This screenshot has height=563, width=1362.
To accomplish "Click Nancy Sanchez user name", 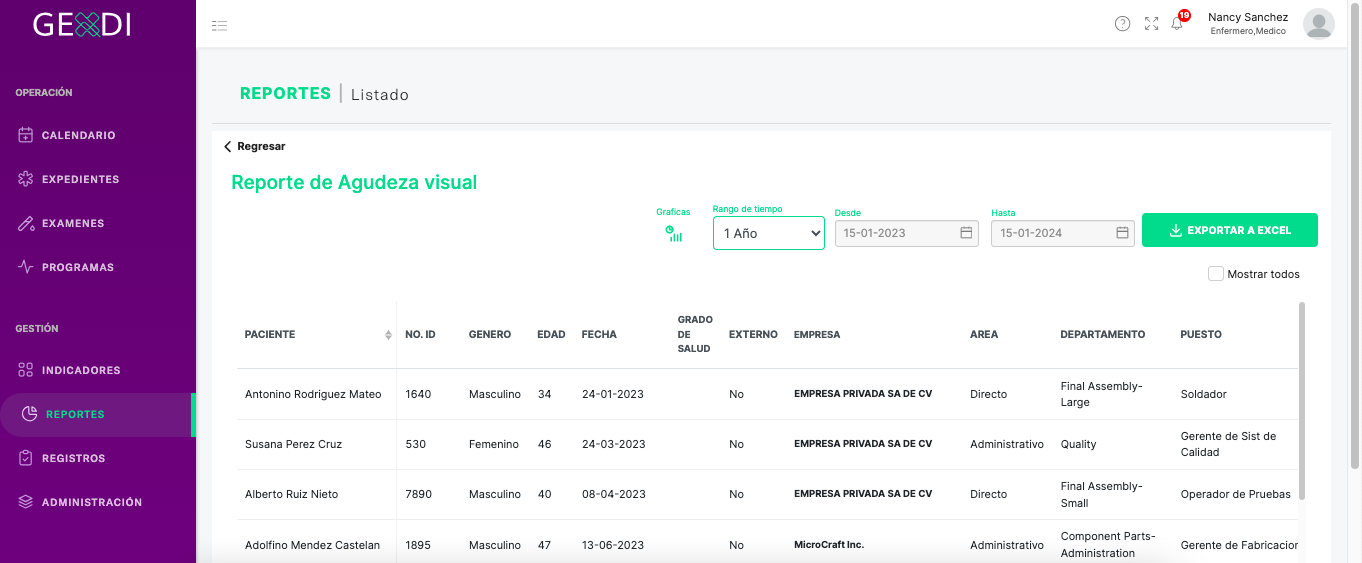I will [x=1248, y=17].
